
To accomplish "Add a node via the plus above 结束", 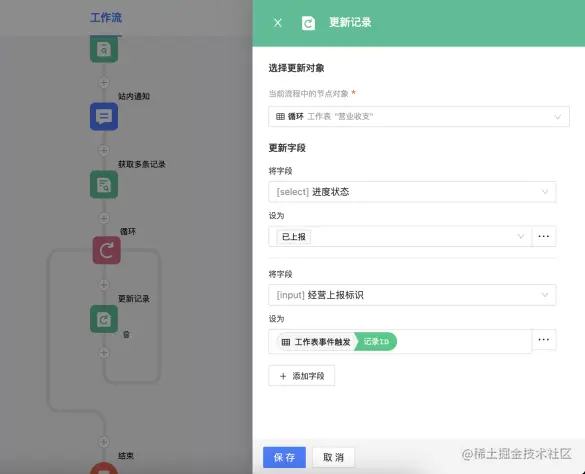I will click(104, 442).
